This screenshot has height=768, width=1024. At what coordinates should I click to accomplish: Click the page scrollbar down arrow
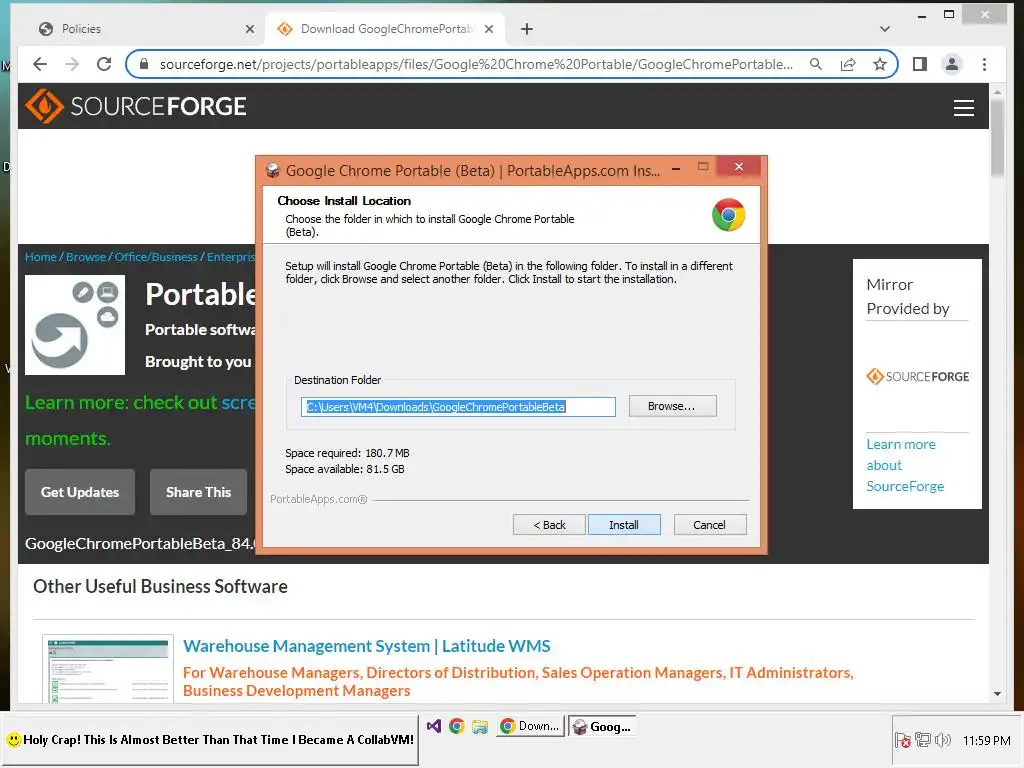click(997, 694)
